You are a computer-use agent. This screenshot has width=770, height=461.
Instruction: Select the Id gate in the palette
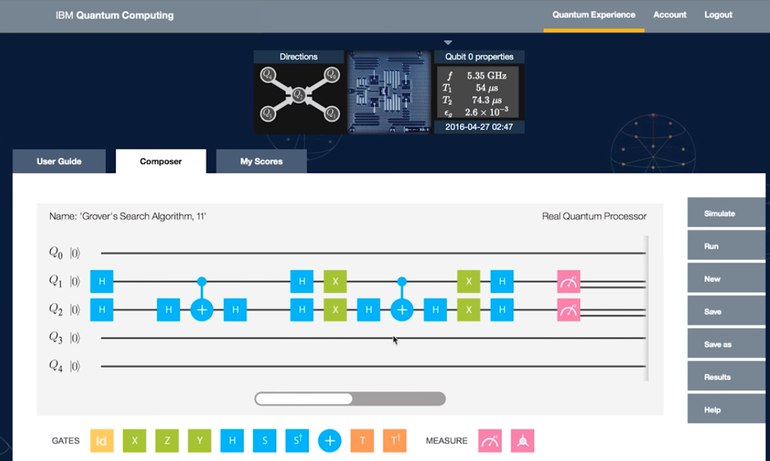[102, 440]
